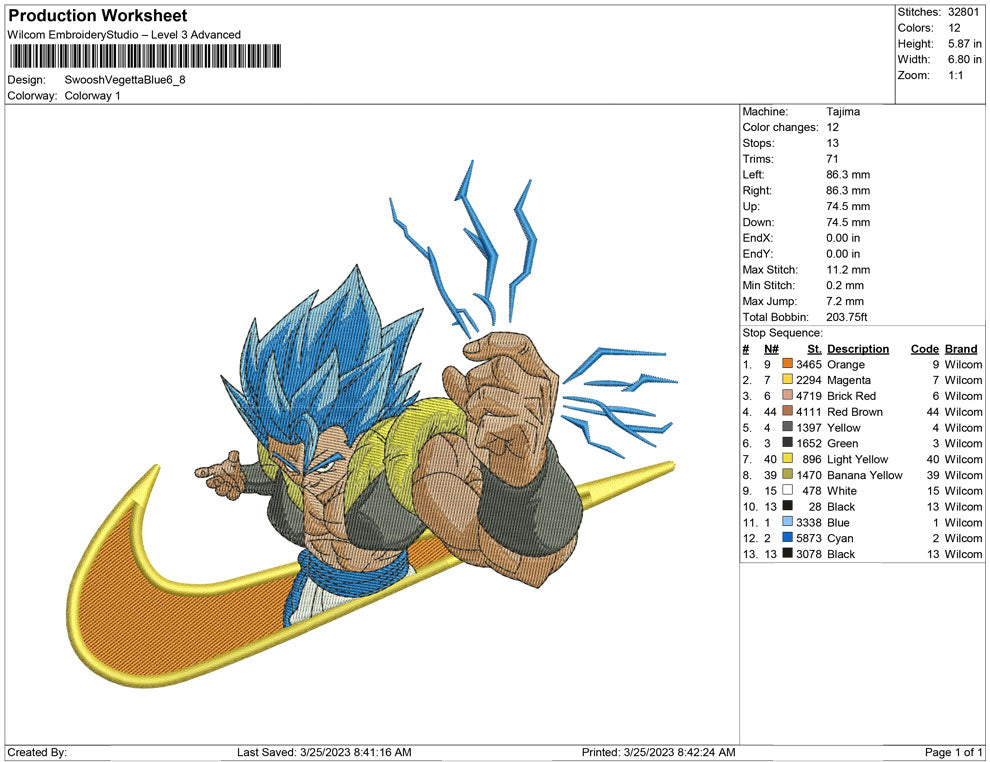Click the Stitches count value 32801
This screenshot has width=990, height=762.
[964, 12]
